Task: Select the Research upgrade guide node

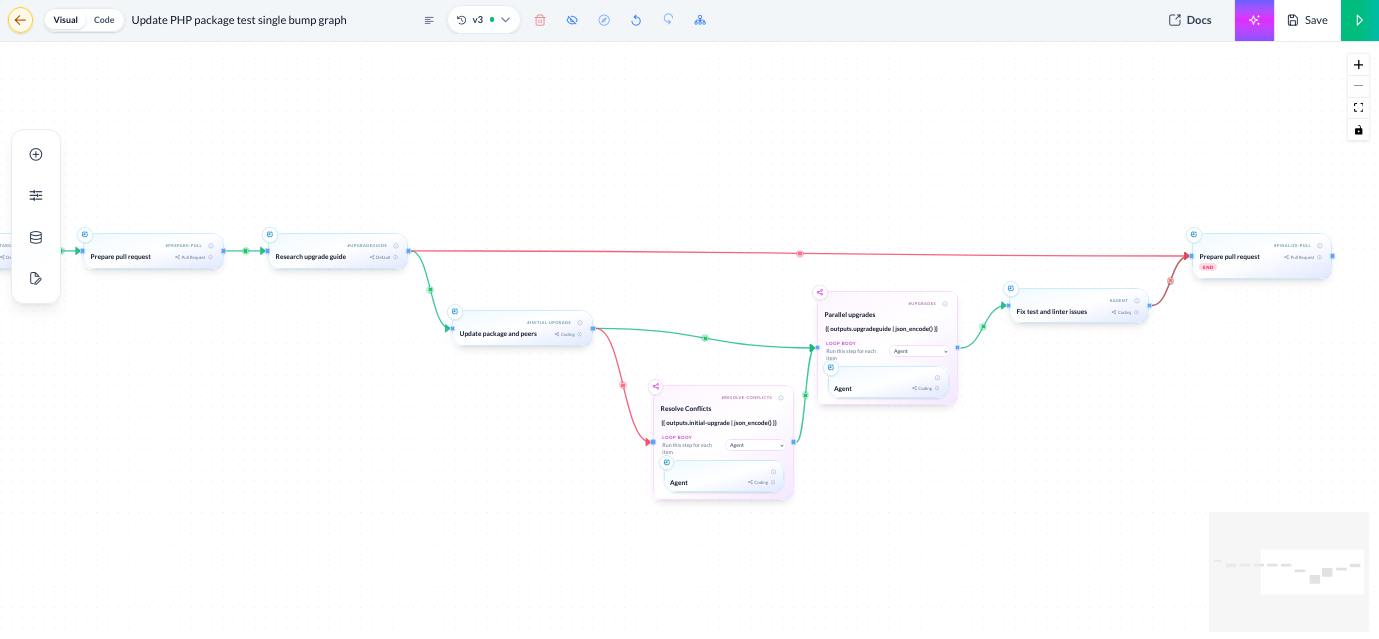Action: [x=337, y=252]
